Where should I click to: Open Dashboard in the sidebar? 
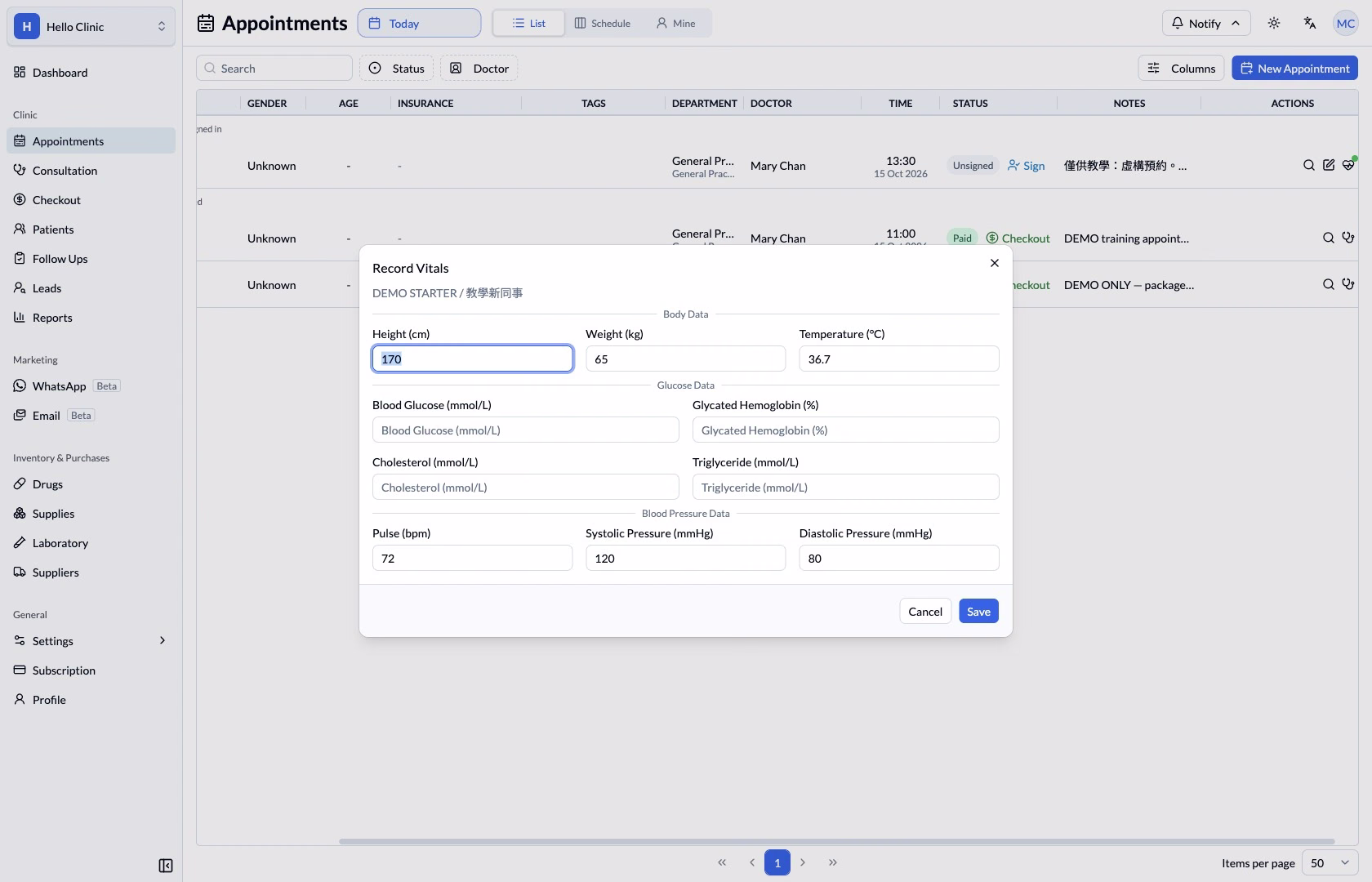coord(91,73)
